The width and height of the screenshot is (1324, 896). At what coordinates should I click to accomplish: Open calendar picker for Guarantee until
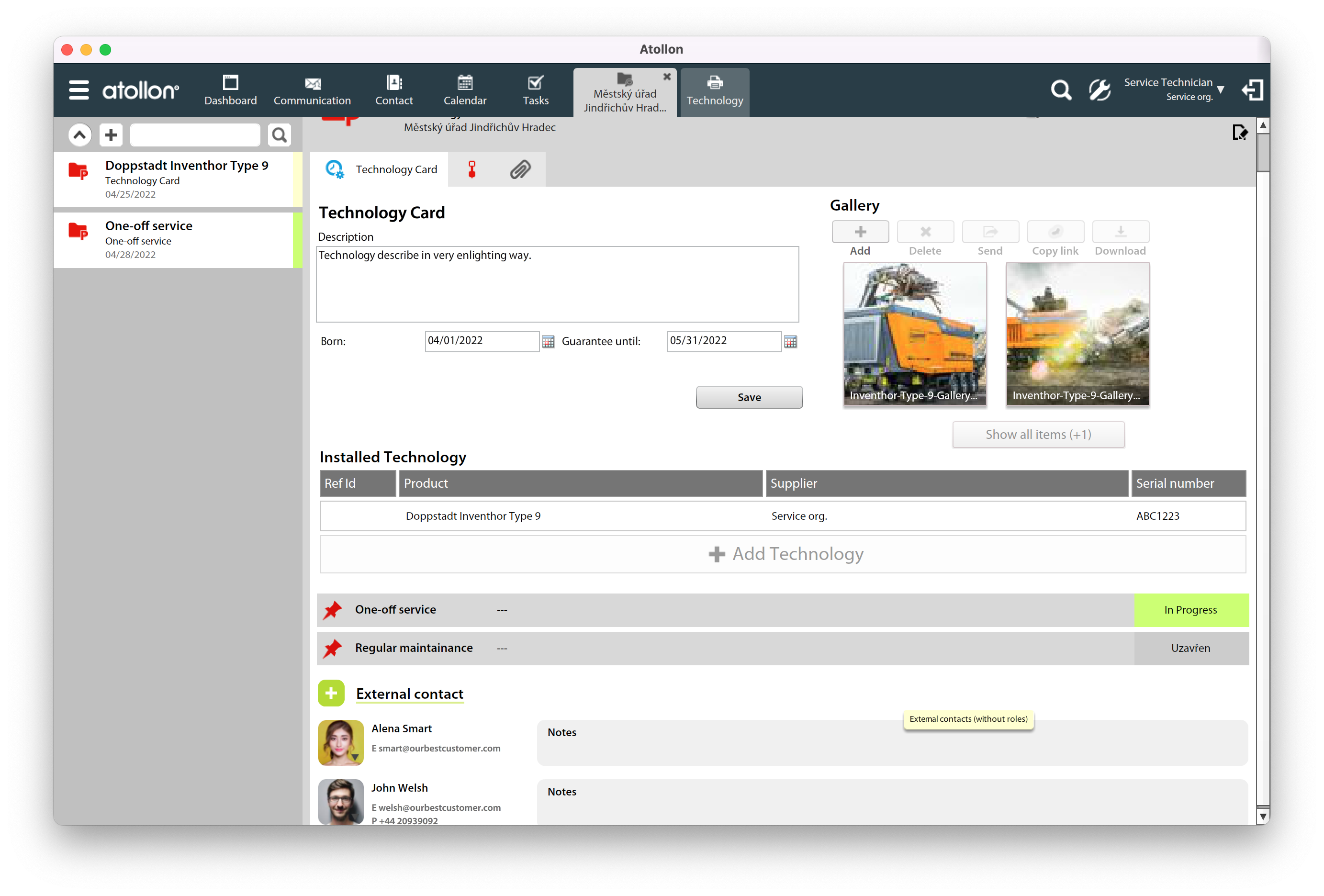pos(790,342)
